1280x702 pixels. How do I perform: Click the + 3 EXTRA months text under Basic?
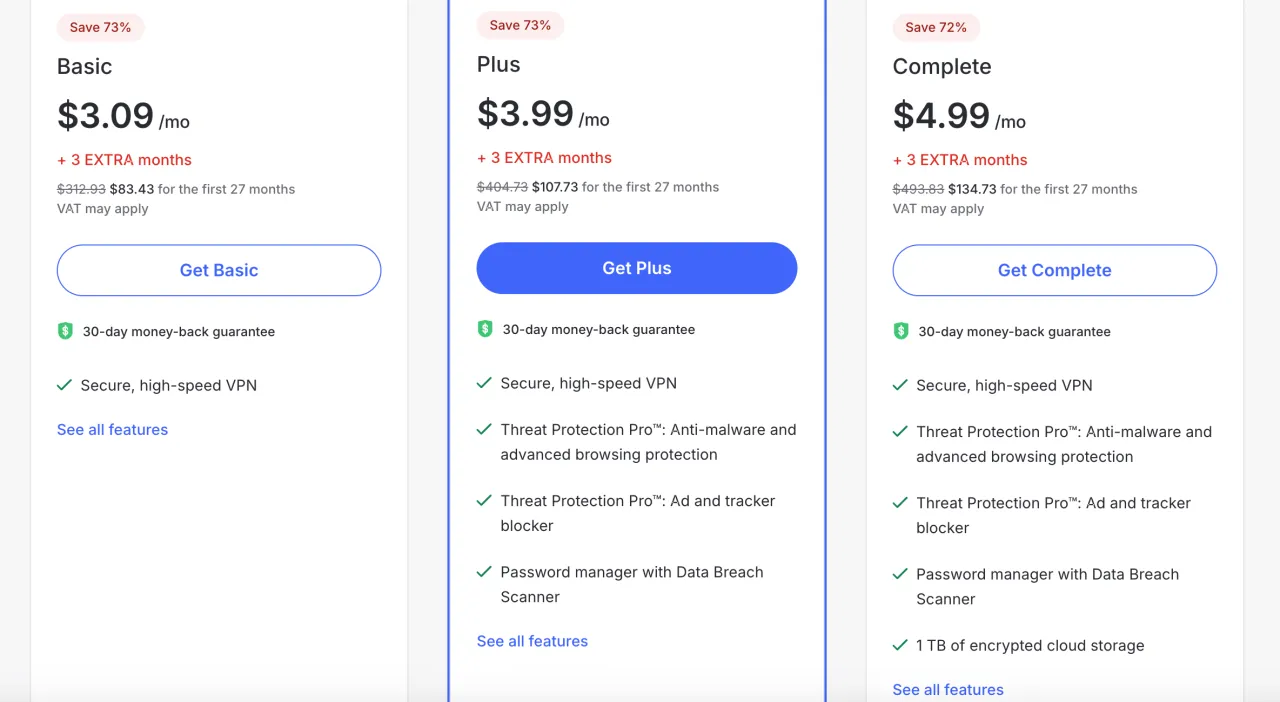tap(124, 160)
